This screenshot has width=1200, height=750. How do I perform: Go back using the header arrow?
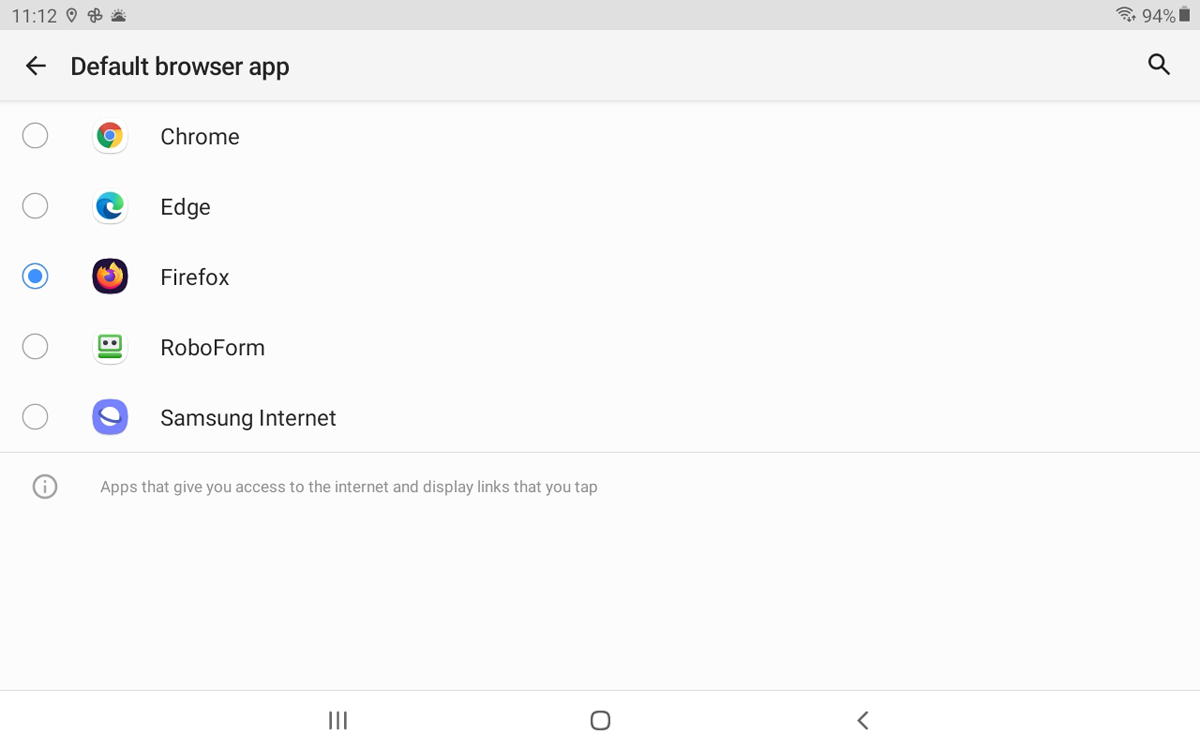(36, 66)
